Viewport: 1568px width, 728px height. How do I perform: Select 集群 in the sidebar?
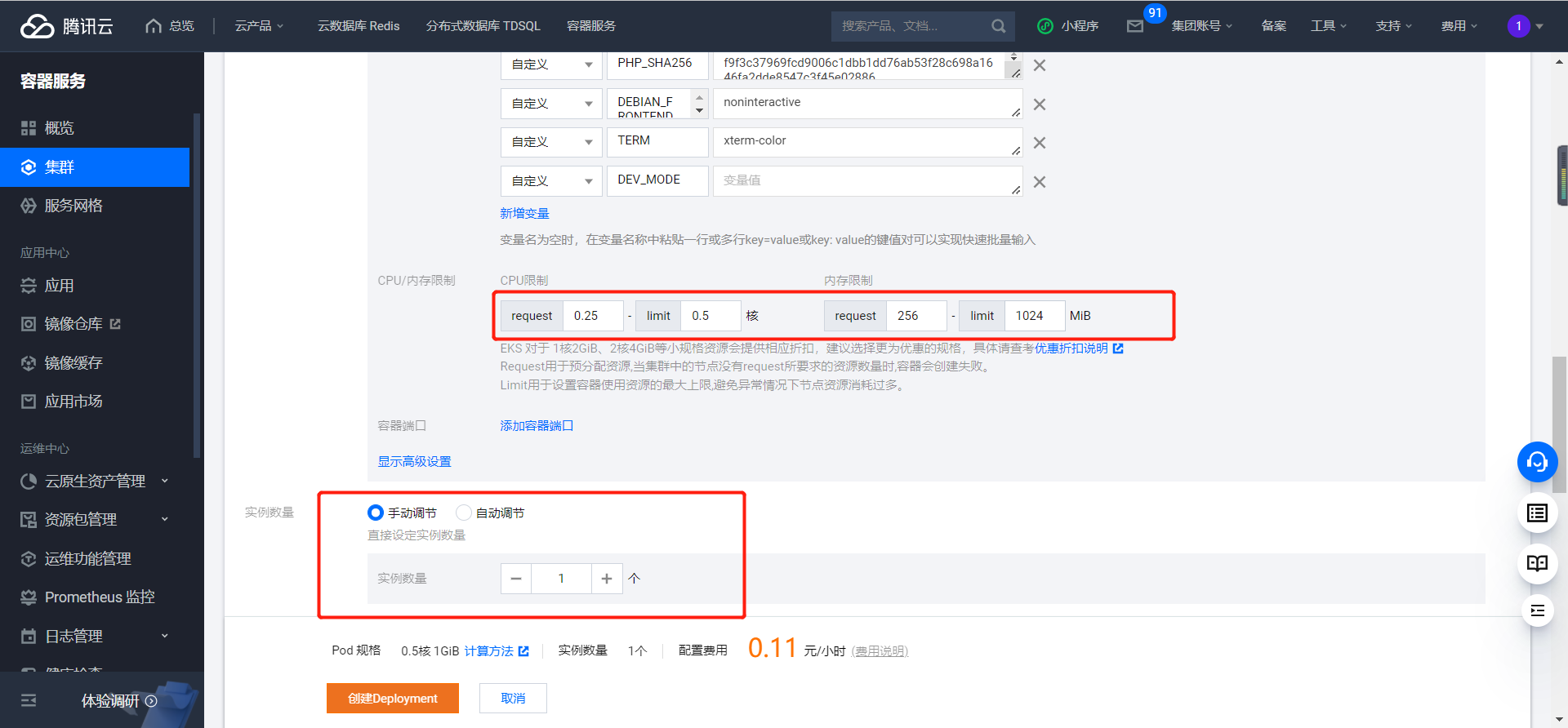(x=95, y=167)
